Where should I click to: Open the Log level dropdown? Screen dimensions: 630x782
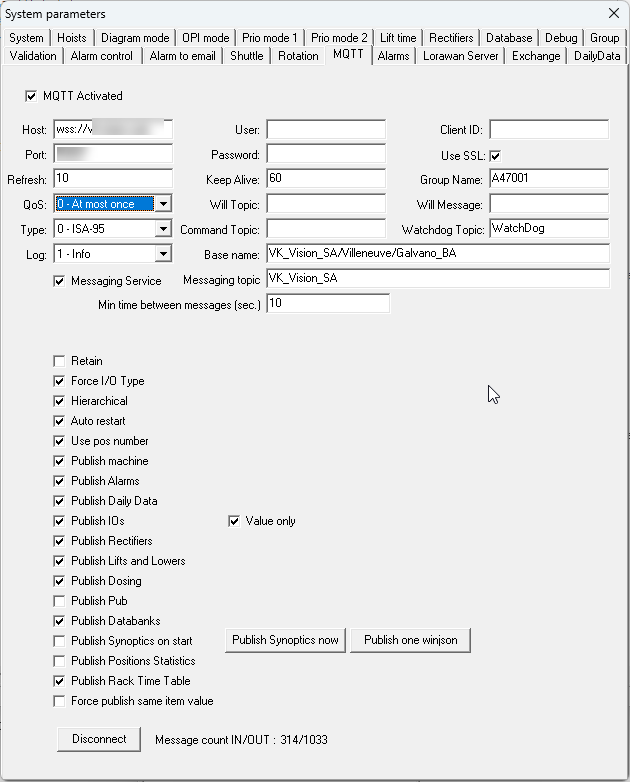click(163, 254)
